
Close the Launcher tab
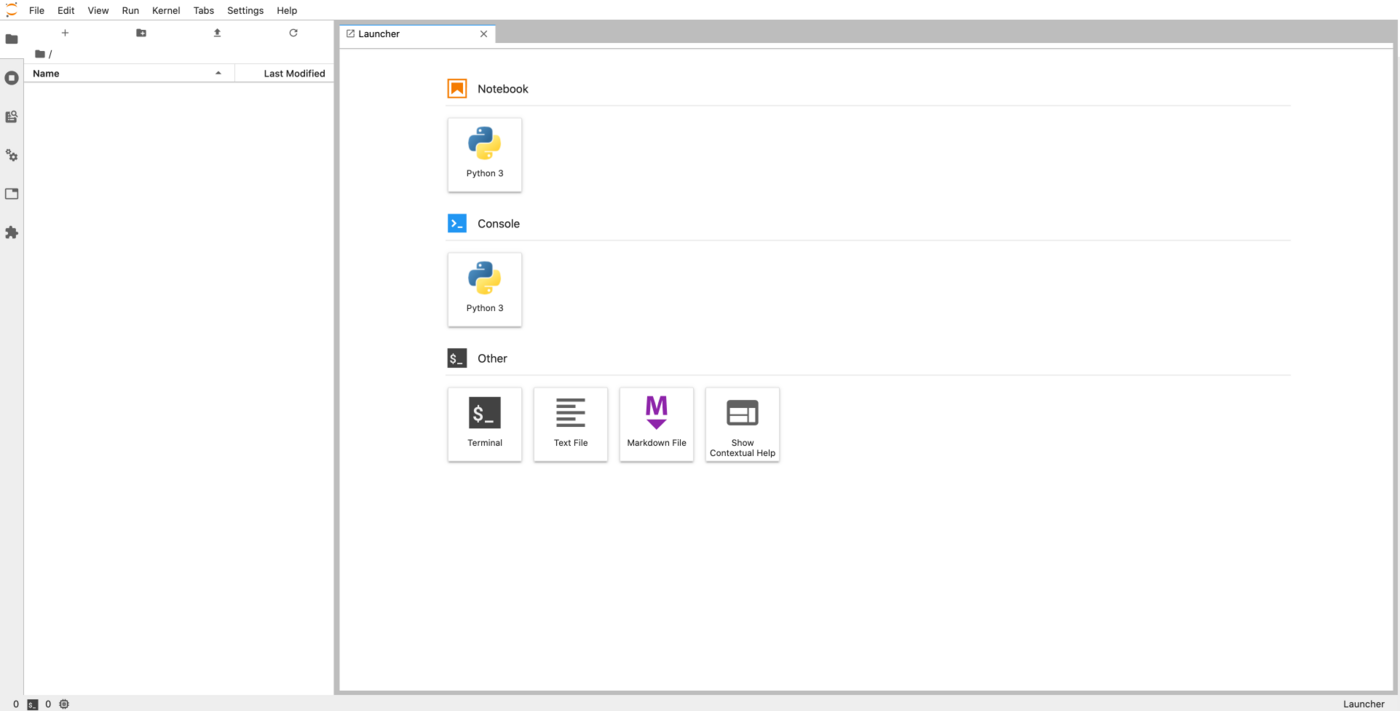[484, 34]
